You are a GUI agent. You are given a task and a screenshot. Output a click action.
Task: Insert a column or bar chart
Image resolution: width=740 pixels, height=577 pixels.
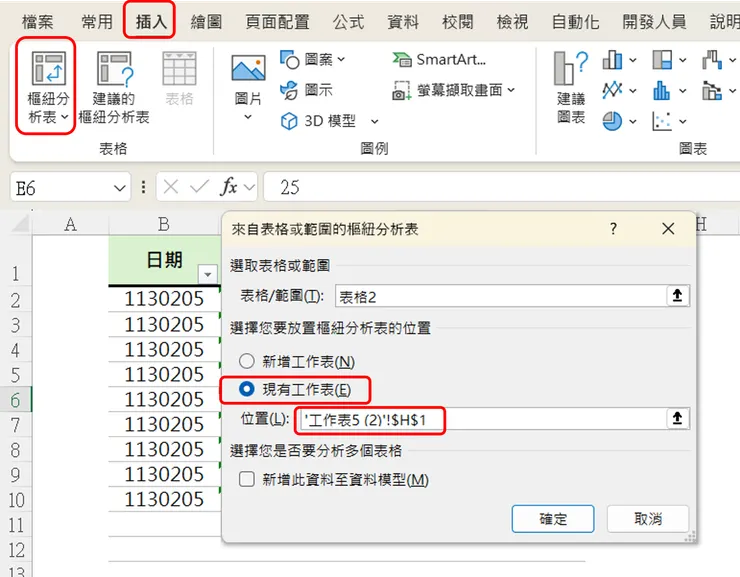[x=613, y=60]
